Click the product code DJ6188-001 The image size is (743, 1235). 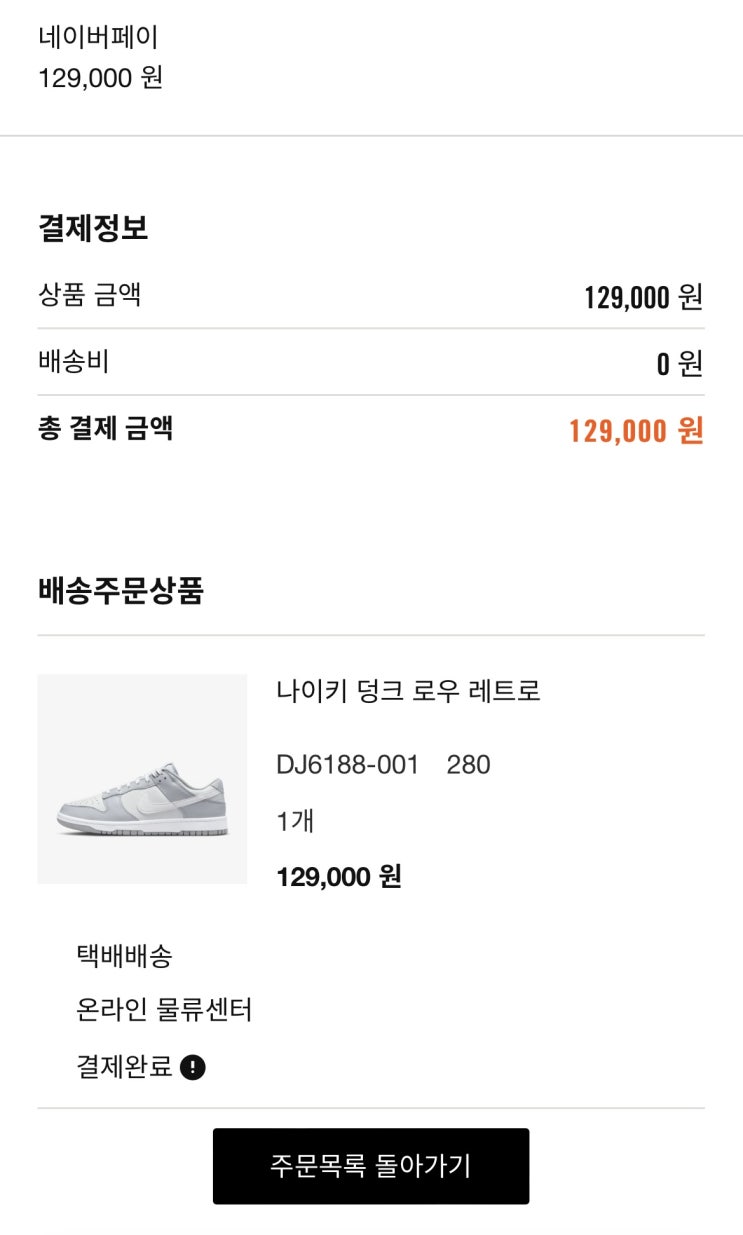click(x=347, y=765)
